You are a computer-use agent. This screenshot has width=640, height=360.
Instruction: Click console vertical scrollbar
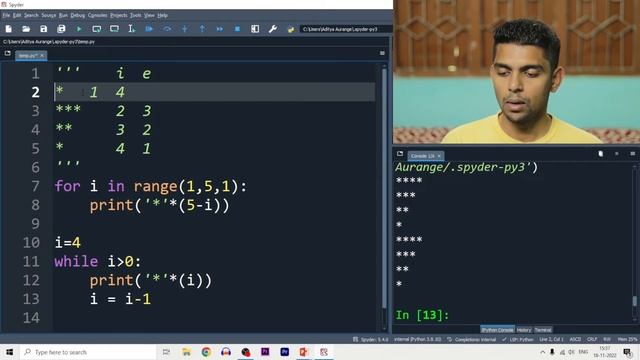tap(635, 301)
